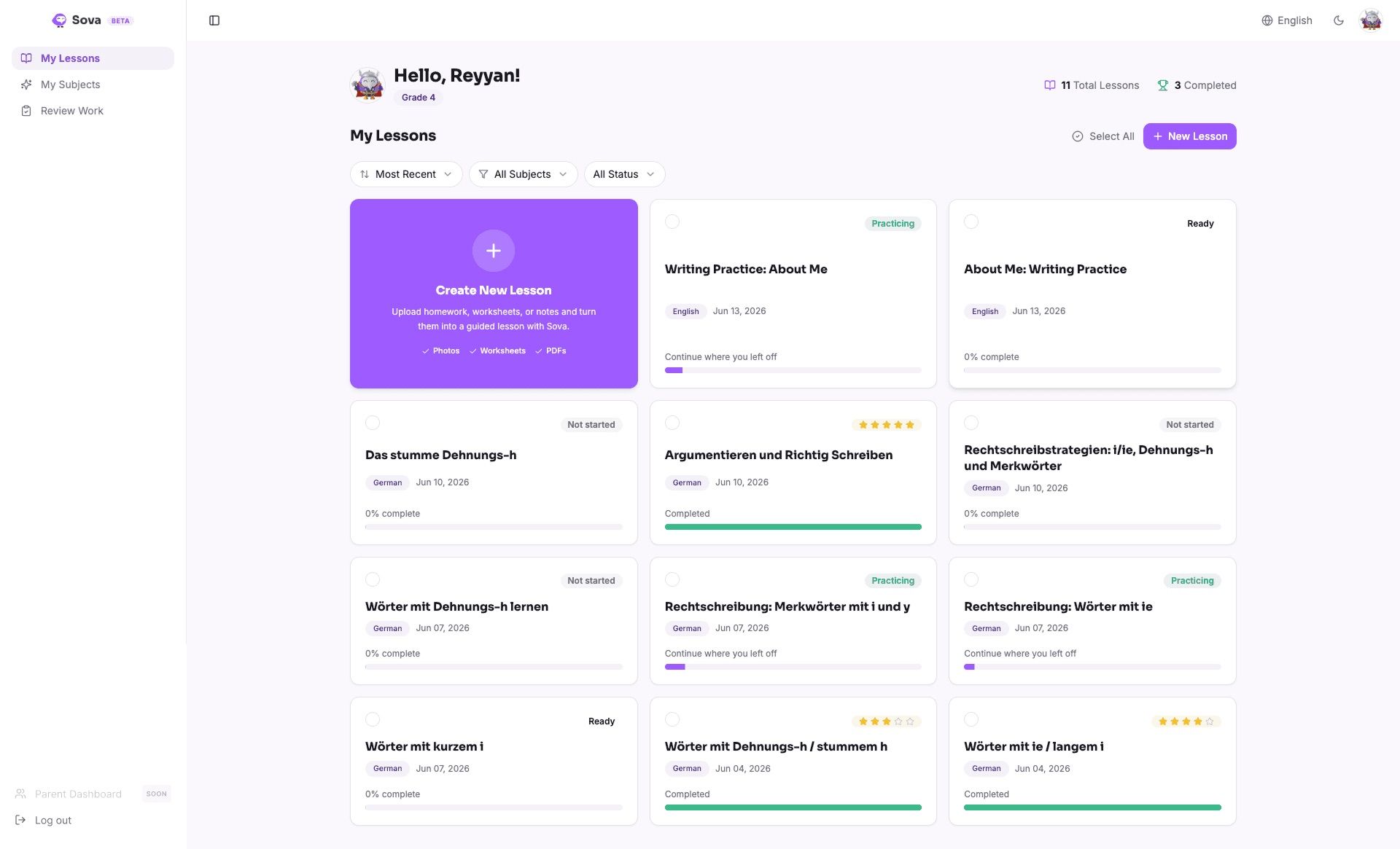Click the plus circle in Create New Lesson
The image size is (1400, 849).
click(x=494, y=251)
